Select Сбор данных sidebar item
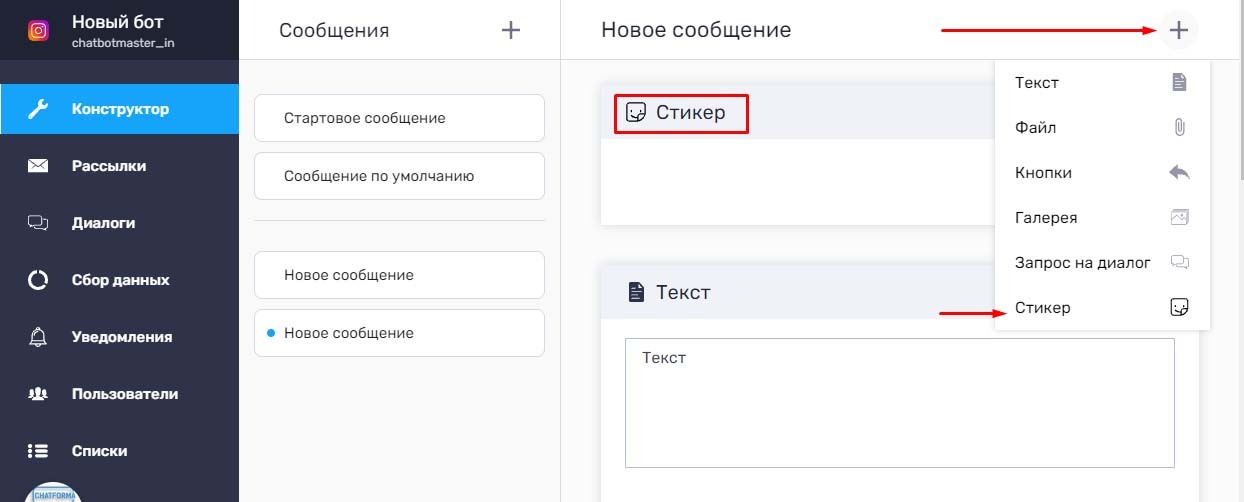Image resolution: width=1244 pixels, height=502 pixels. 120,280
